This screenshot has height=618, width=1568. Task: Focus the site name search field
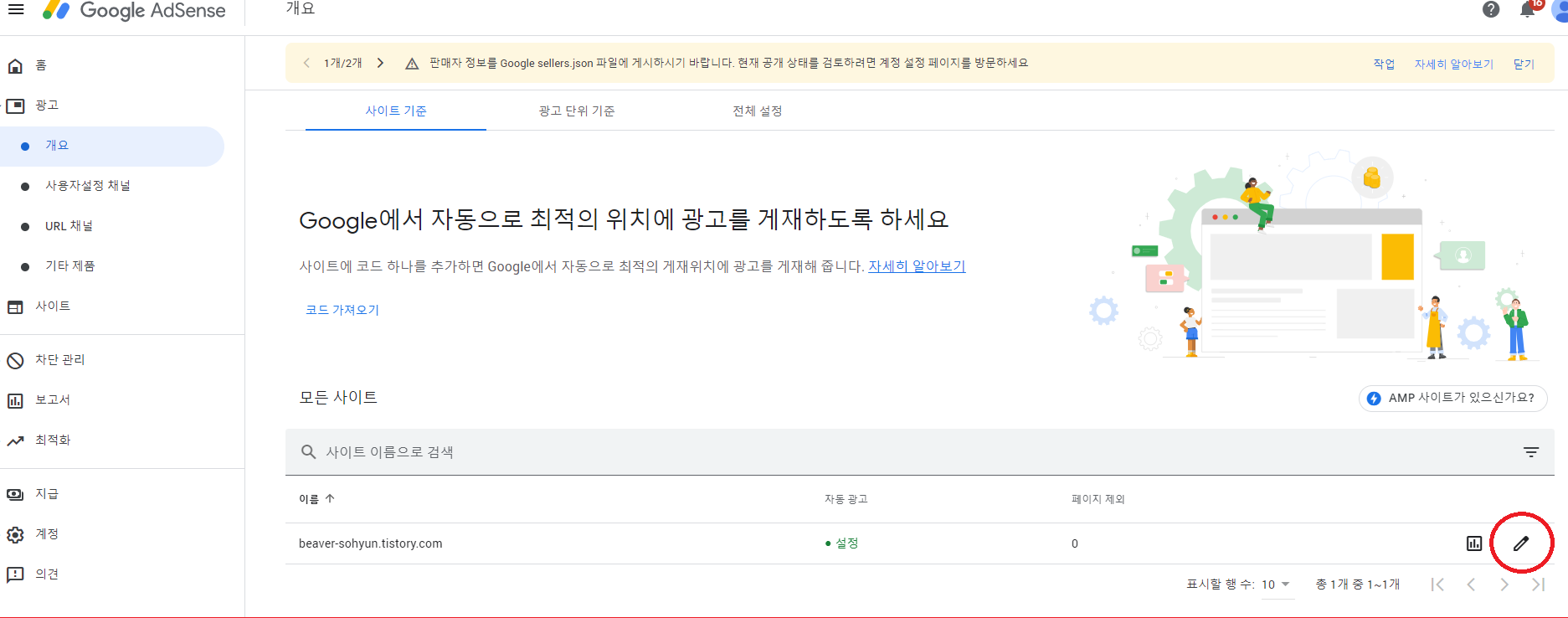(x=920, y=452)
